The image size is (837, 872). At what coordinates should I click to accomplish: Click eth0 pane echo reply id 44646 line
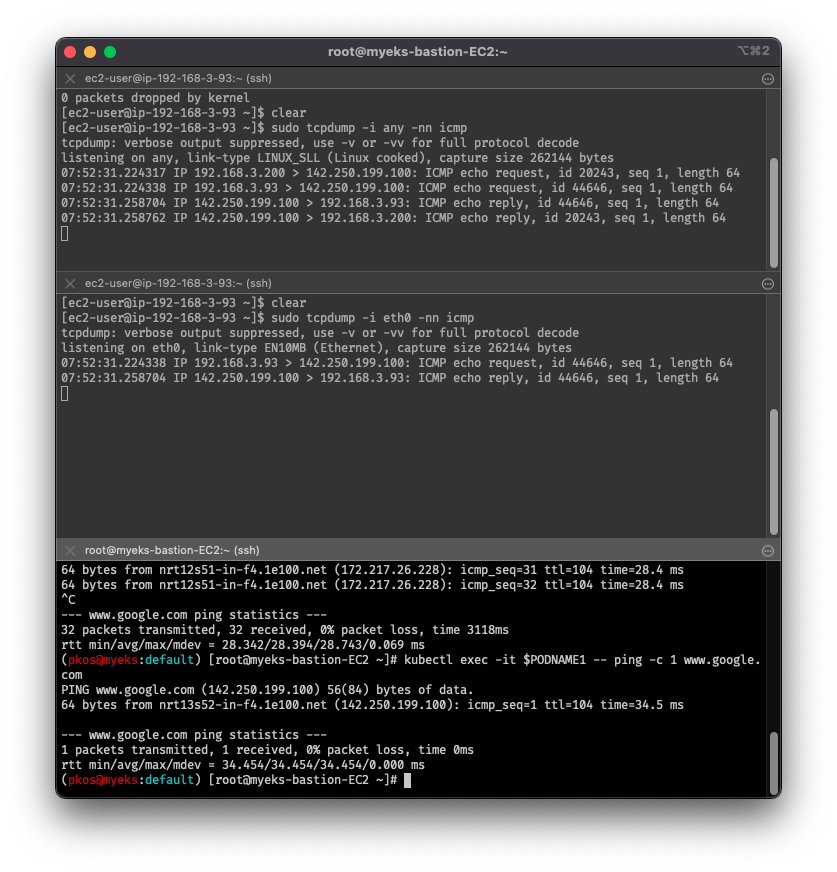click(x=389, y=378)
